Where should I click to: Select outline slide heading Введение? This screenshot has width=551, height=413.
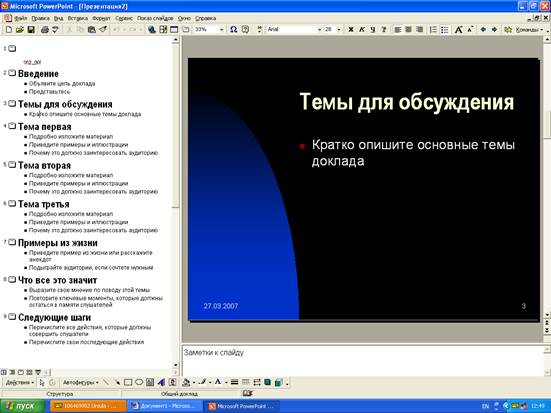pyautogui.click(x=38, y=74)
